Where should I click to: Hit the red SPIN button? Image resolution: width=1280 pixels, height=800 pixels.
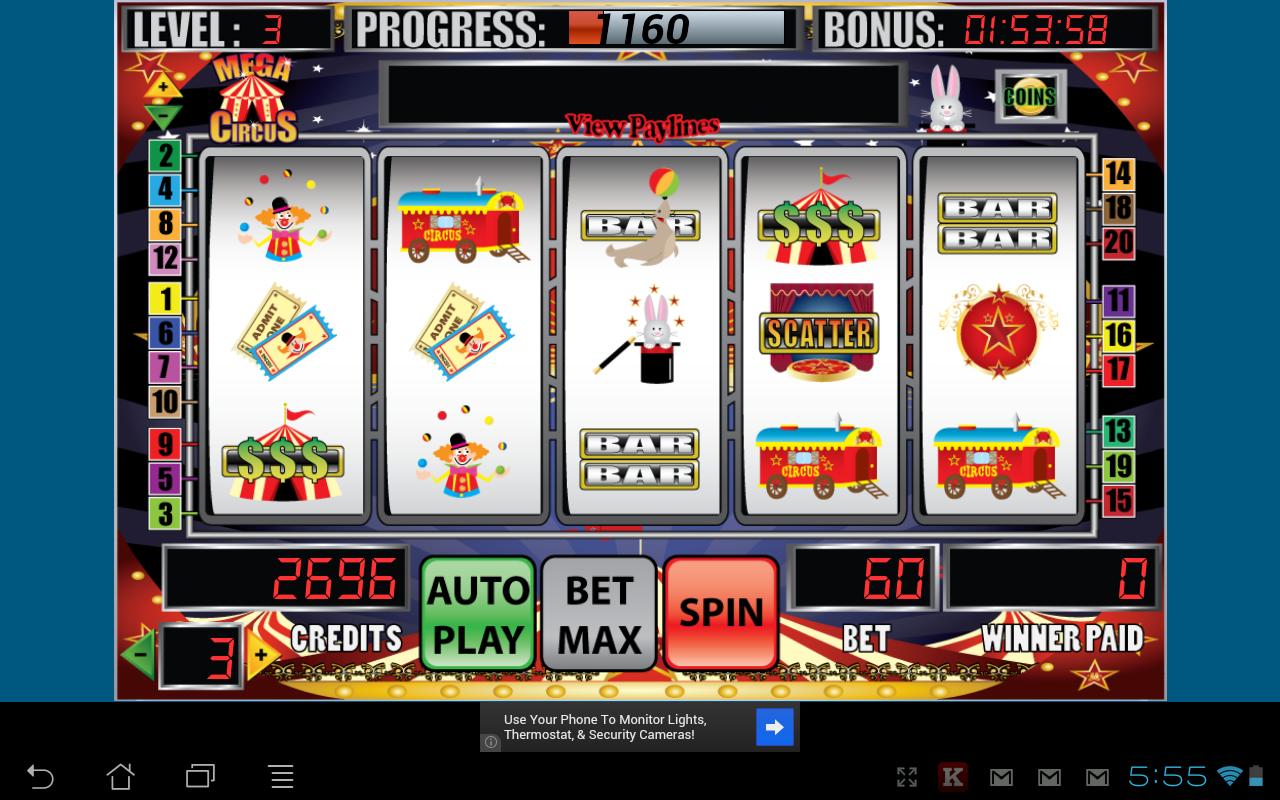click(x=721, y=613)
